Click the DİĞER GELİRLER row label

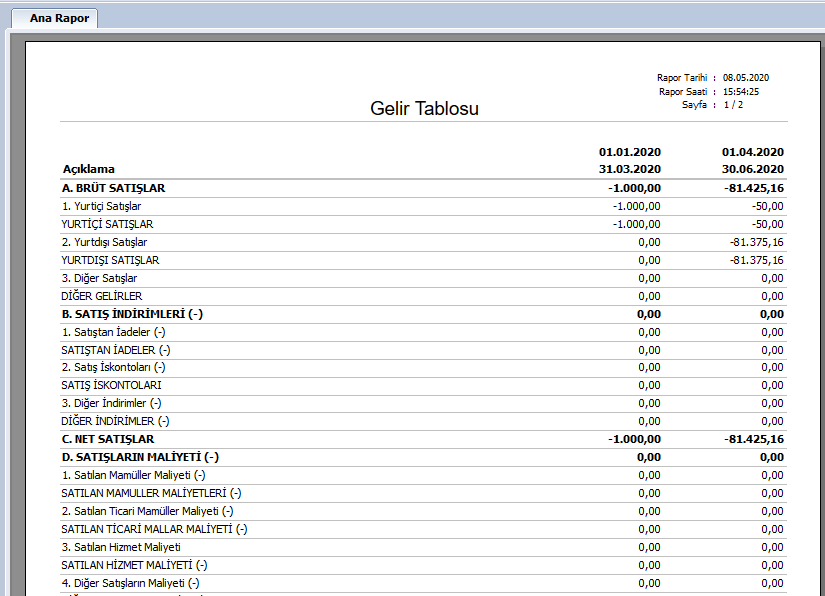(102, 296)
